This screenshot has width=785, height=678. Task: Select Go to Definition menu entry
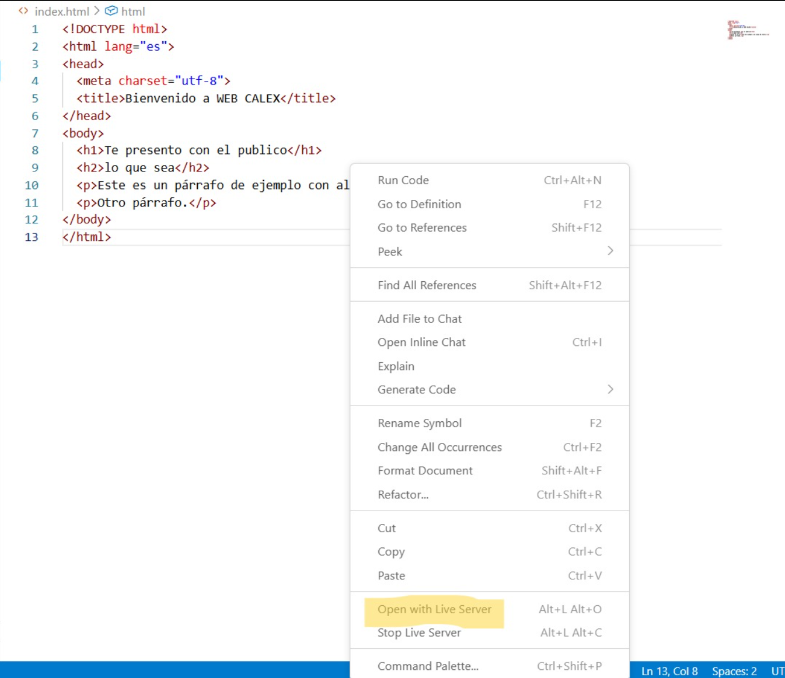[490, 204]
